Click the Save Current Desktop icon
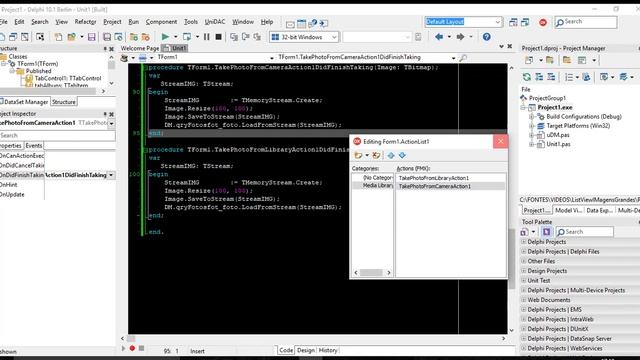Screen dimensions: 640x360 [x=513, y=22]
